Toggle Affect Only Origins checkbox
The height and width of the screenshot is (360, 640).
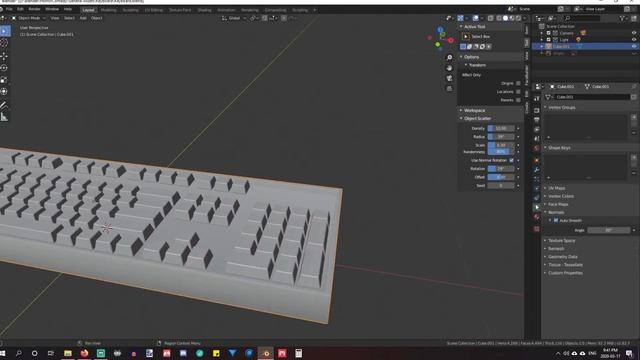(x=518, y=83)
